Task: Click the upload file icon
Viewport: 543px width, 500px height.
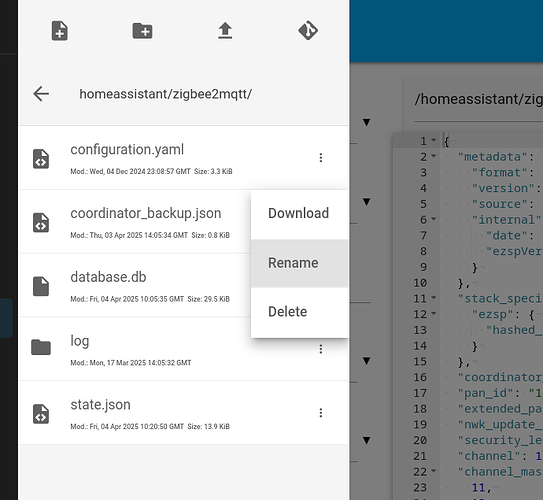Action: pyautogui.click(x=225, y=30)
